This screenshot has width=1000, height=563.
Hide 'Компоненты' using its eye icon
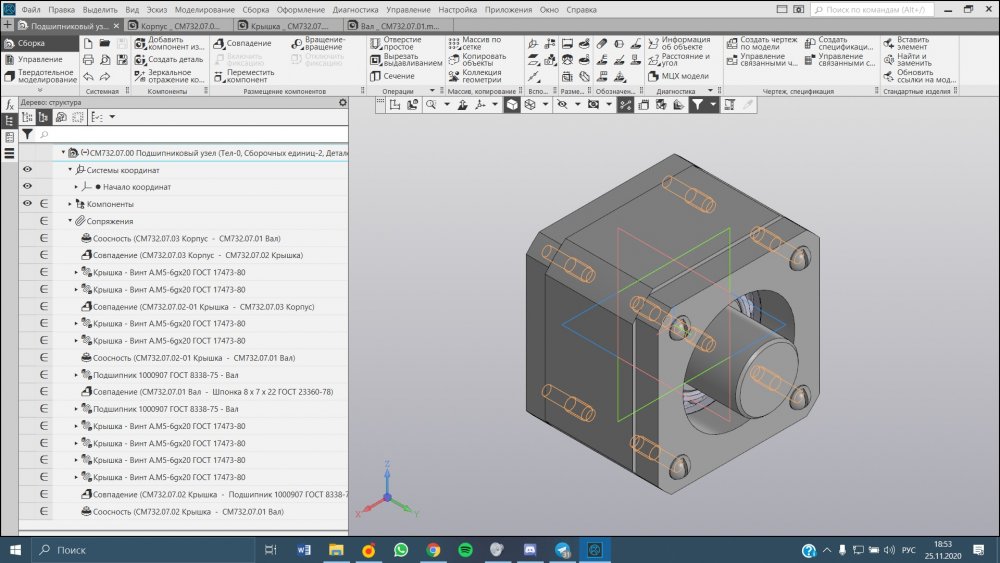(x=27, y=204)
